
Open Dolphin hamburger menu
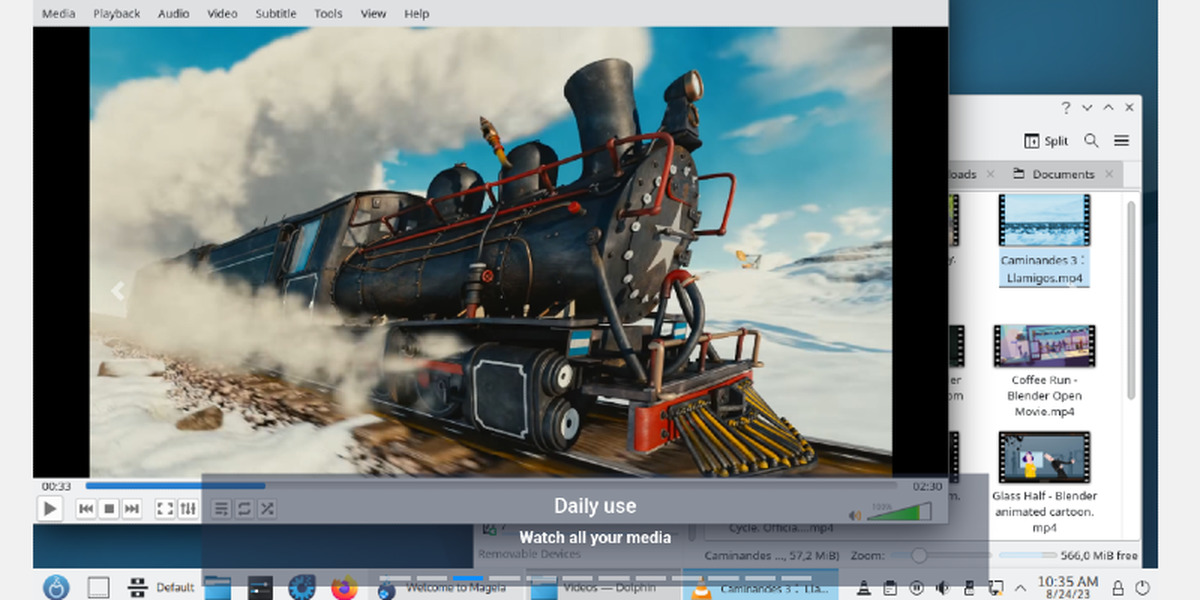tap(1121, 141)
